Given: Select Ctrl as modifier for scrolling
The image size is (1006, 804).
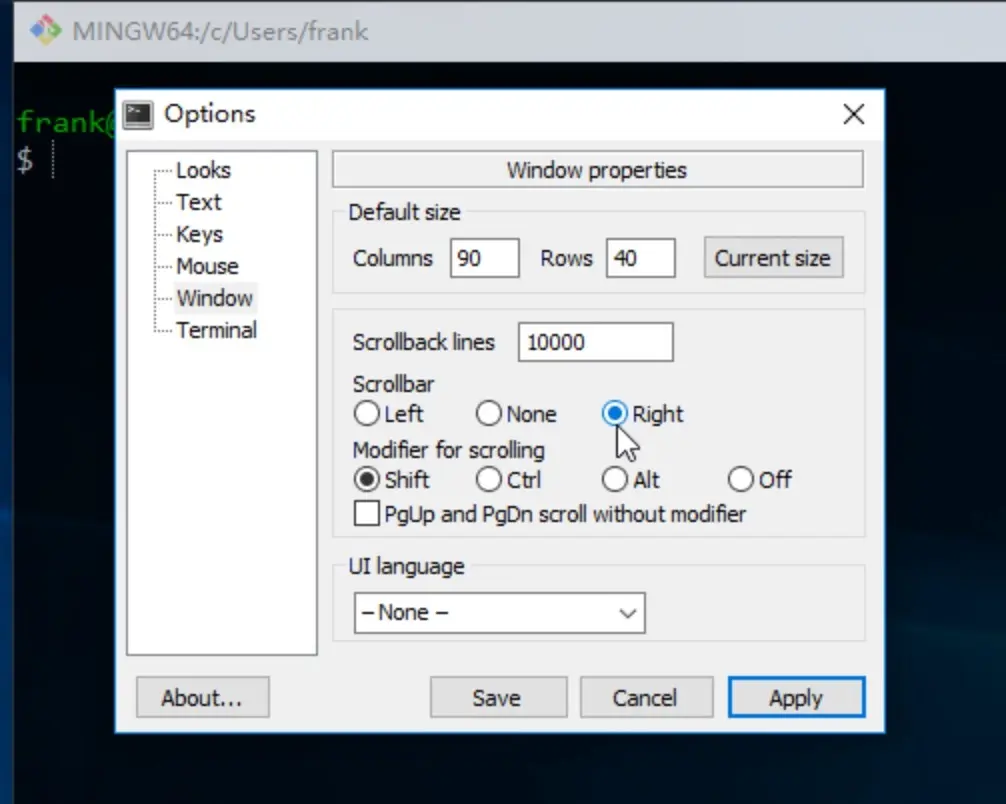Looking at the screenshot, I should (489, 480).
